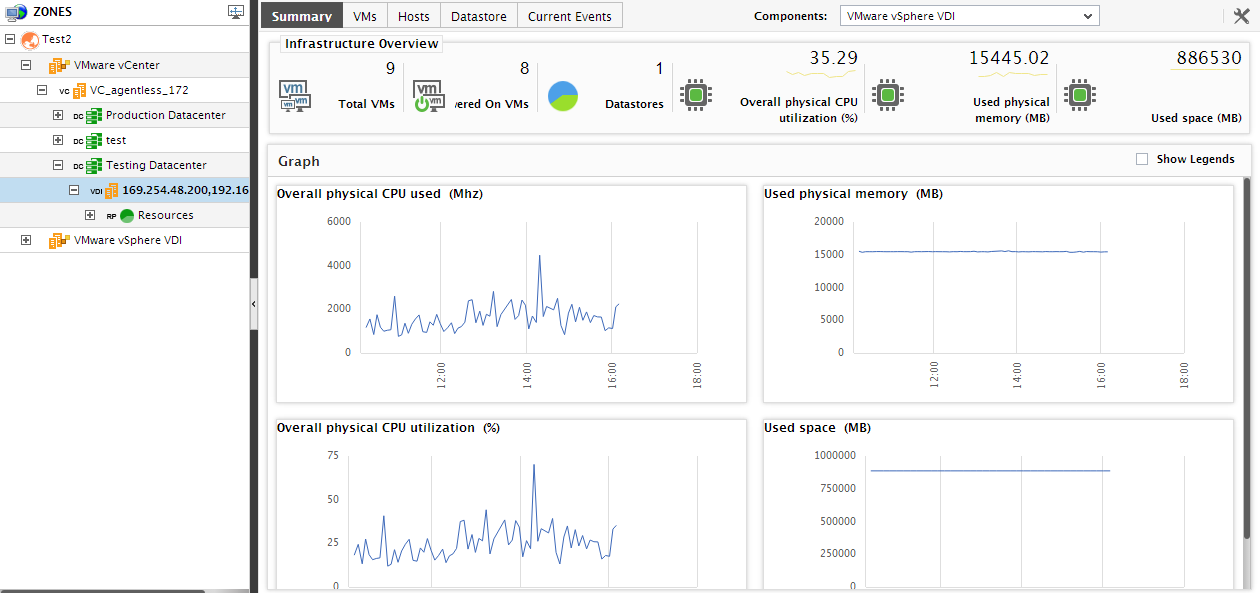1260x593 pixels.
Task: Click the Overall physical CPU used graph
Action: pyautogui.click(x=511, y=294)
